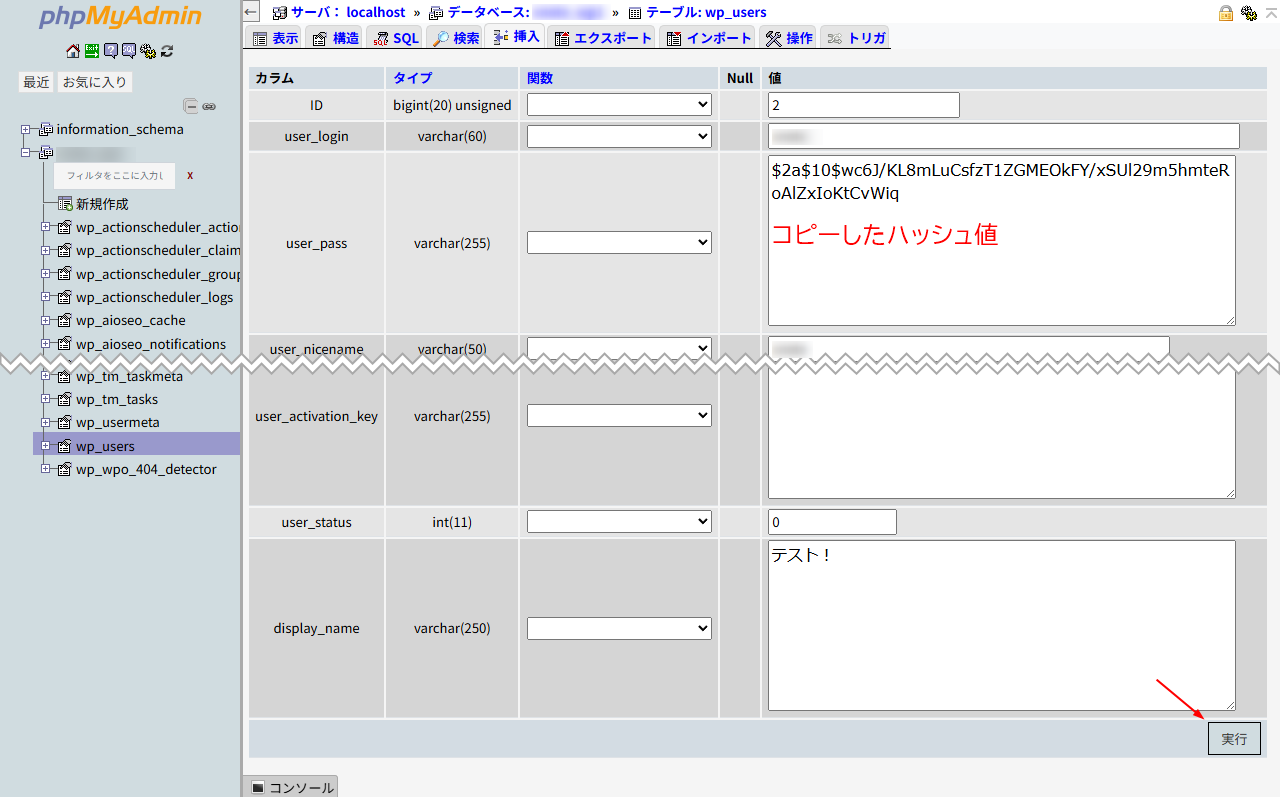
Task: Click the user_pass hash value textarea
Action: 1002,240
